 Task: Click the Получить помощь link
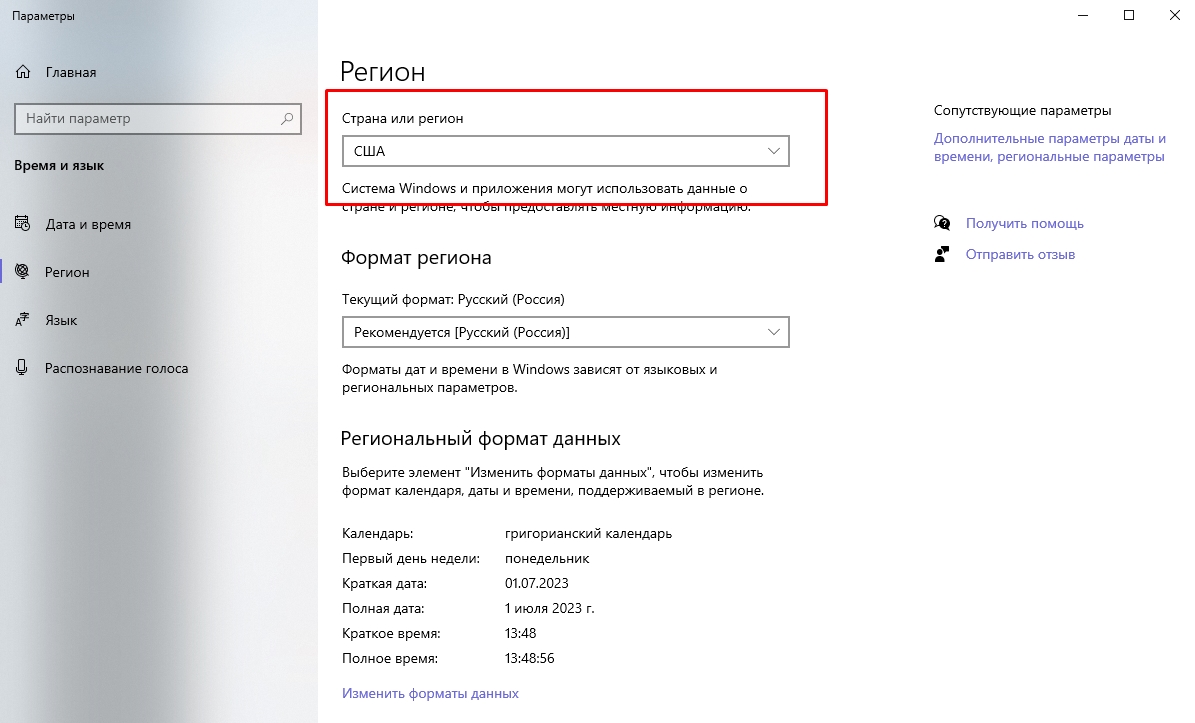(1024, 223)
